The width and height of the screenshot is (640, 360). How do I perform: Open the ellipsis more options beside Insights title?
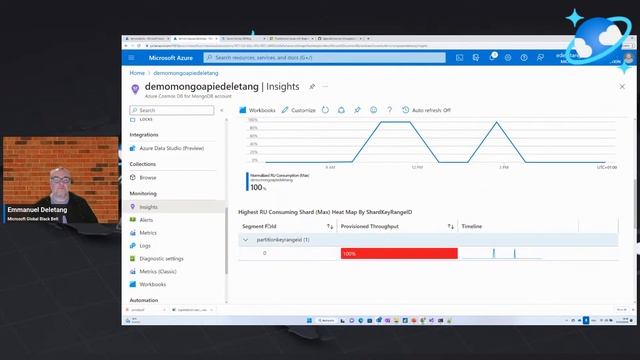325,87
